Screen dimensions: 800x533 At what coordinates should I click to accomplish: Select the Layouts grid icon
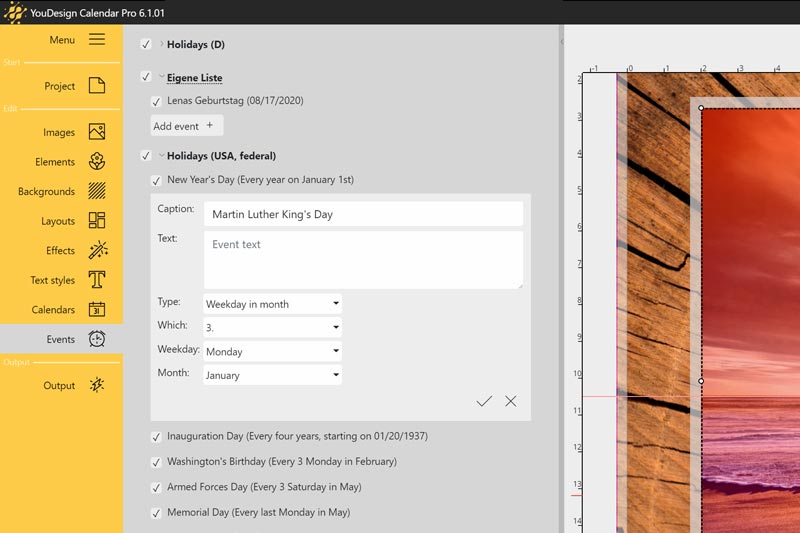click(97, 220)
